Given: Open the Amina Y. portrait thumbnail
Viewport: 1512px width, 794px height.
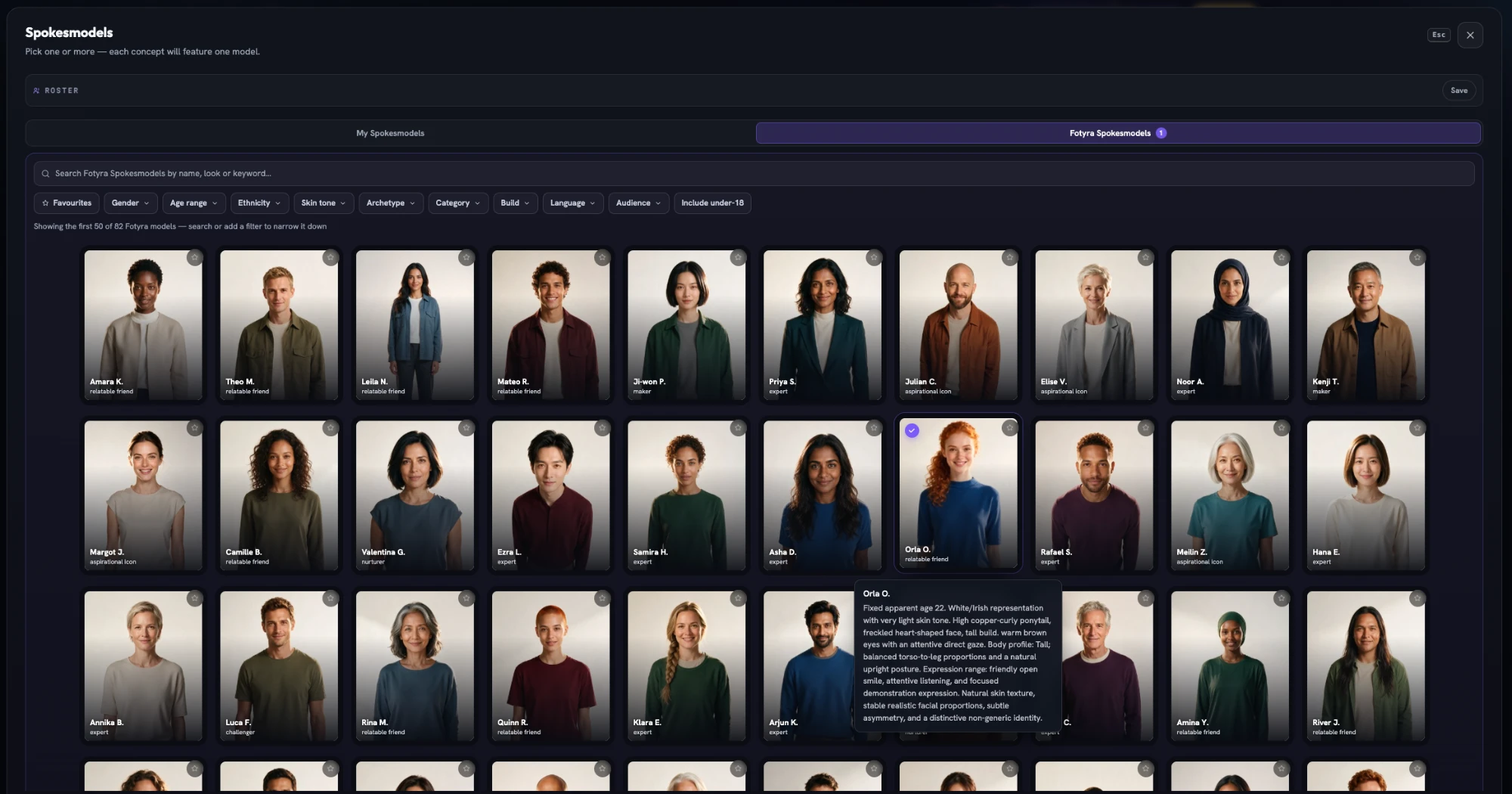Looking at the screenshot, I should [1230, 665].
